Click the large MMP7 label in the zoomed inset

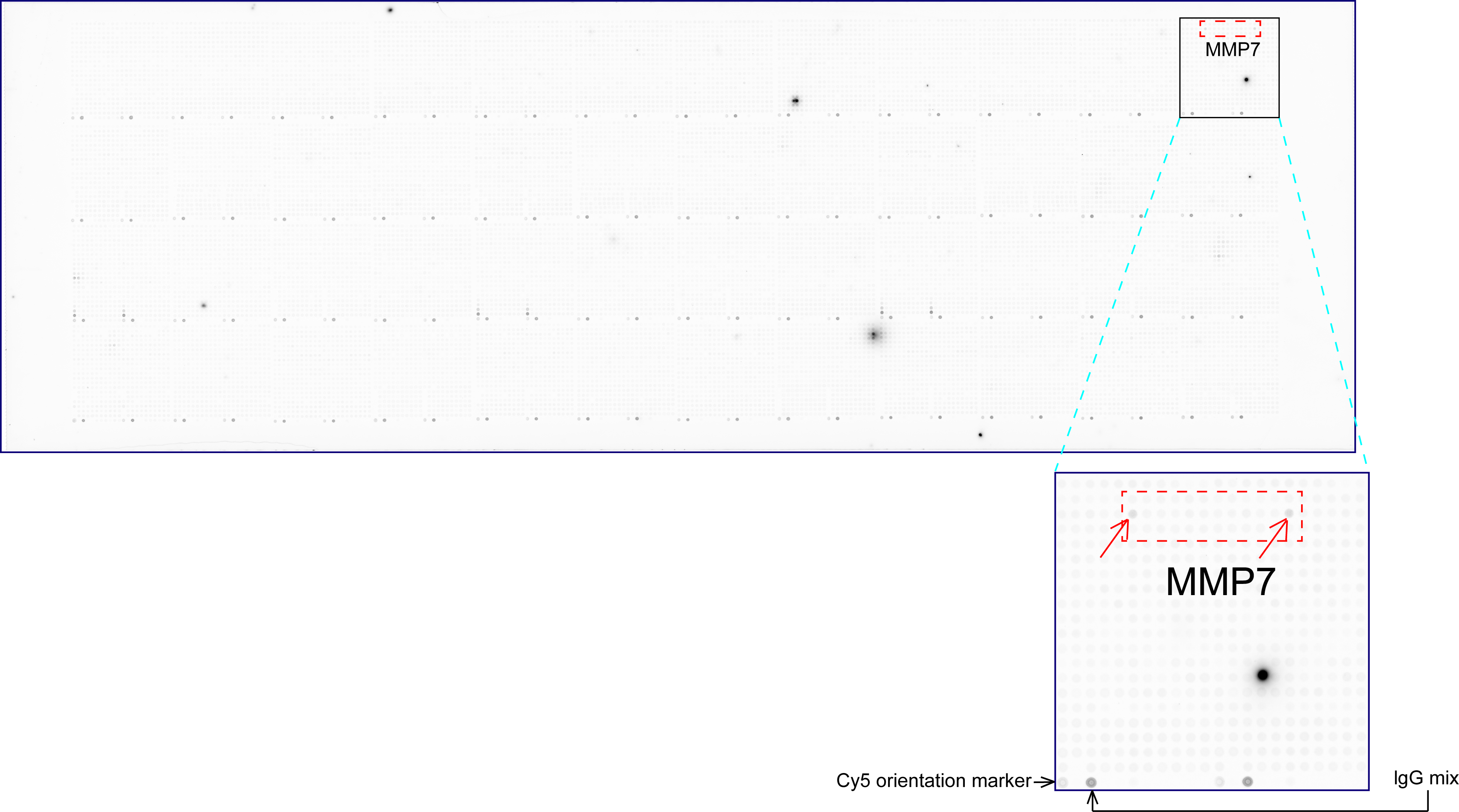coord(1220,582)
